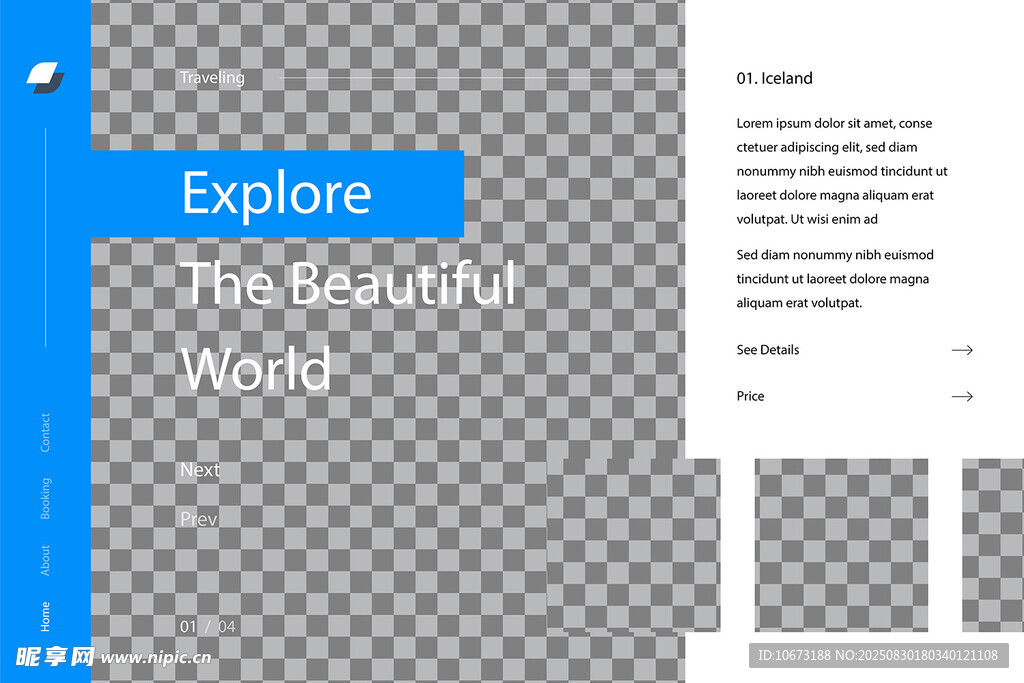Viewport: 1024px width, 683px height.
Task: Select the first image thumbnail
Action: coord(633,545)
